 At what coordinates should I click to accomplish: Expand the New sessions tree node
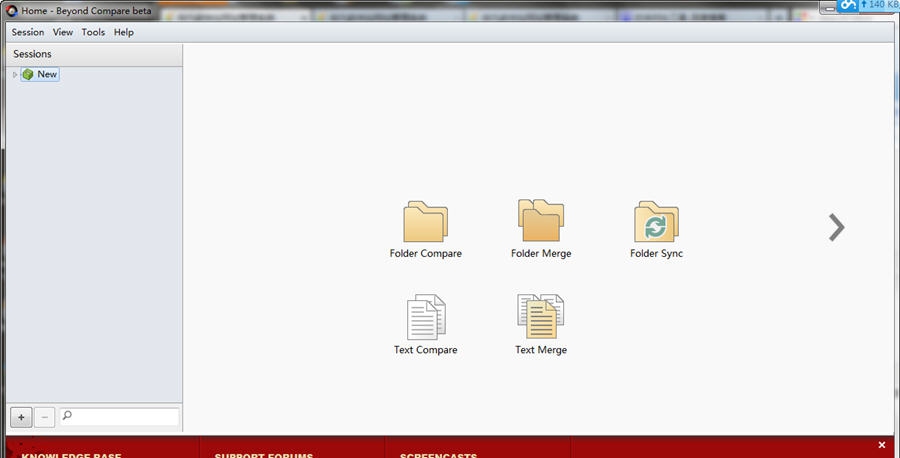pos(15,75)
